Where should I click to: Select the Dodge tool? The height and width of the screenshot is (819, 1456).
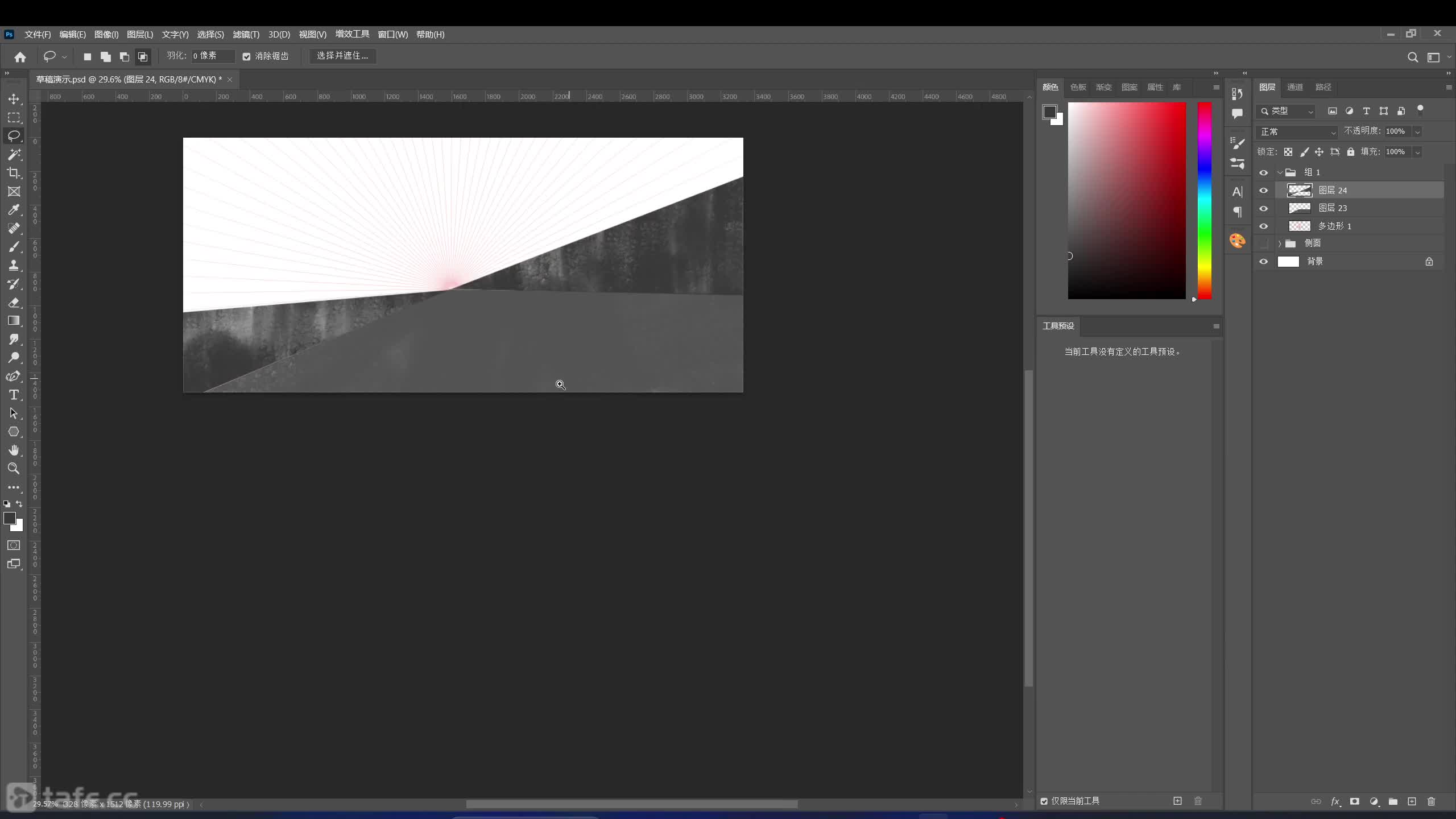pyautogui.click(x=14, y=358)
